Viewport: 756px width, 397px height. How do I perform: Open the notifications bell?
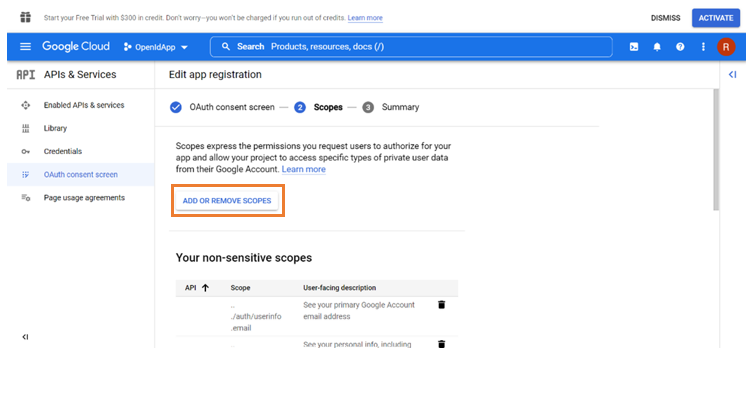657,47
